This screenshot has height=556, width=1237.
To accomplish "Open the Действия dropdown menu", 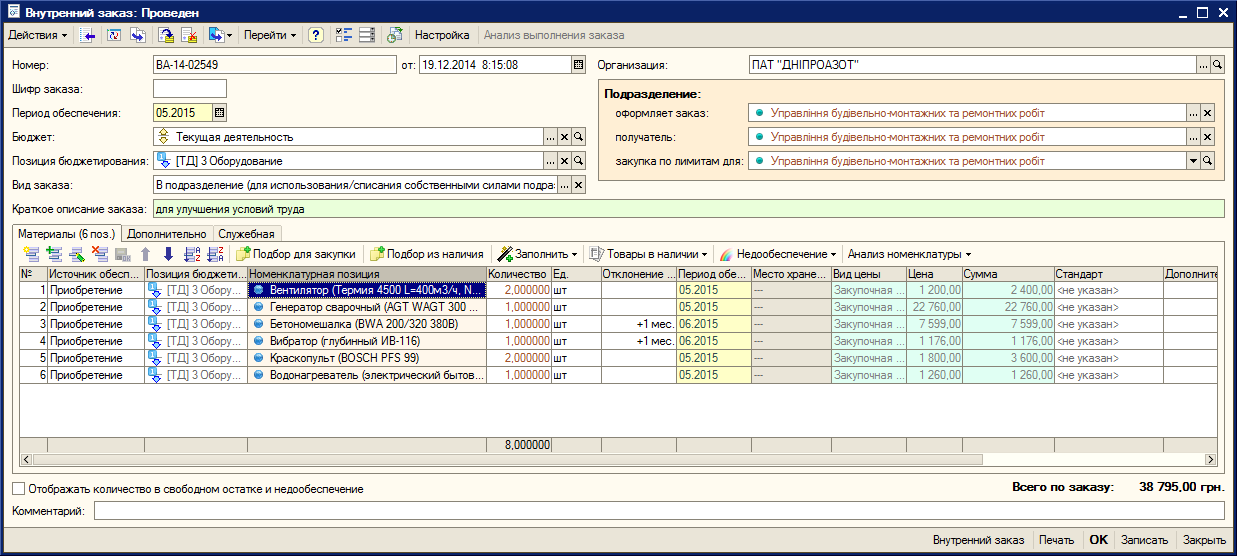I will 38,35.
